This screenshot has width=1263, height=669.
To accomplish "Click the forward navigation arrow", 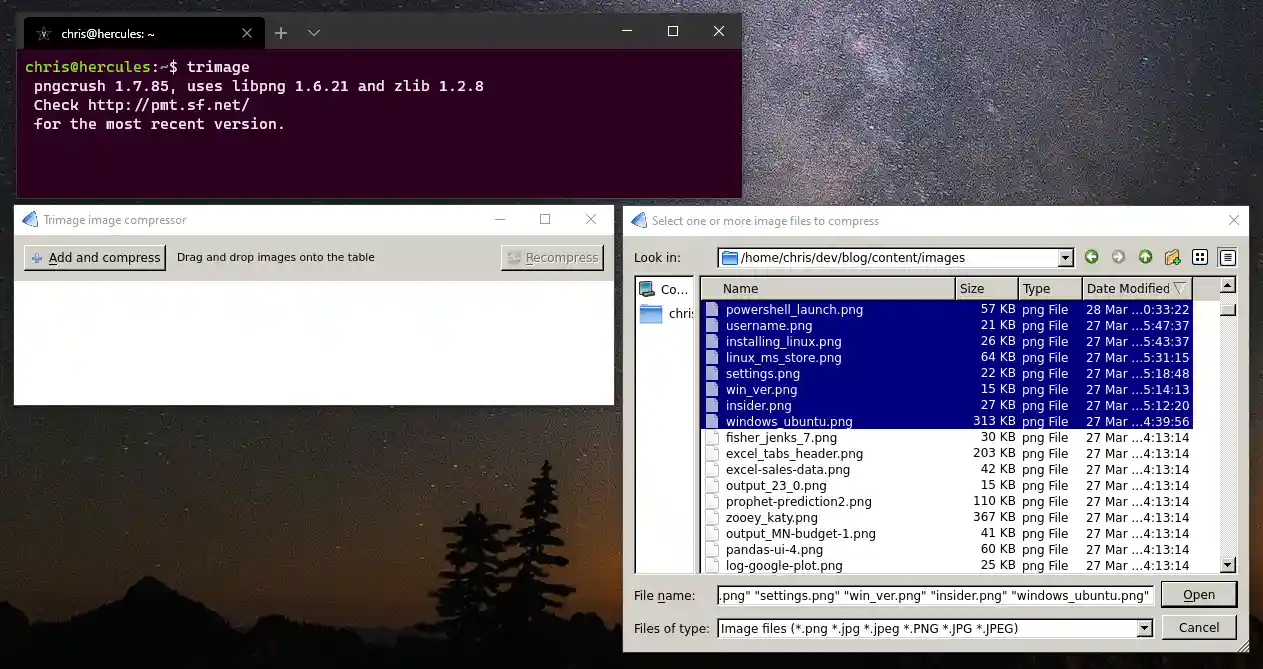I will pos(1118,257).
